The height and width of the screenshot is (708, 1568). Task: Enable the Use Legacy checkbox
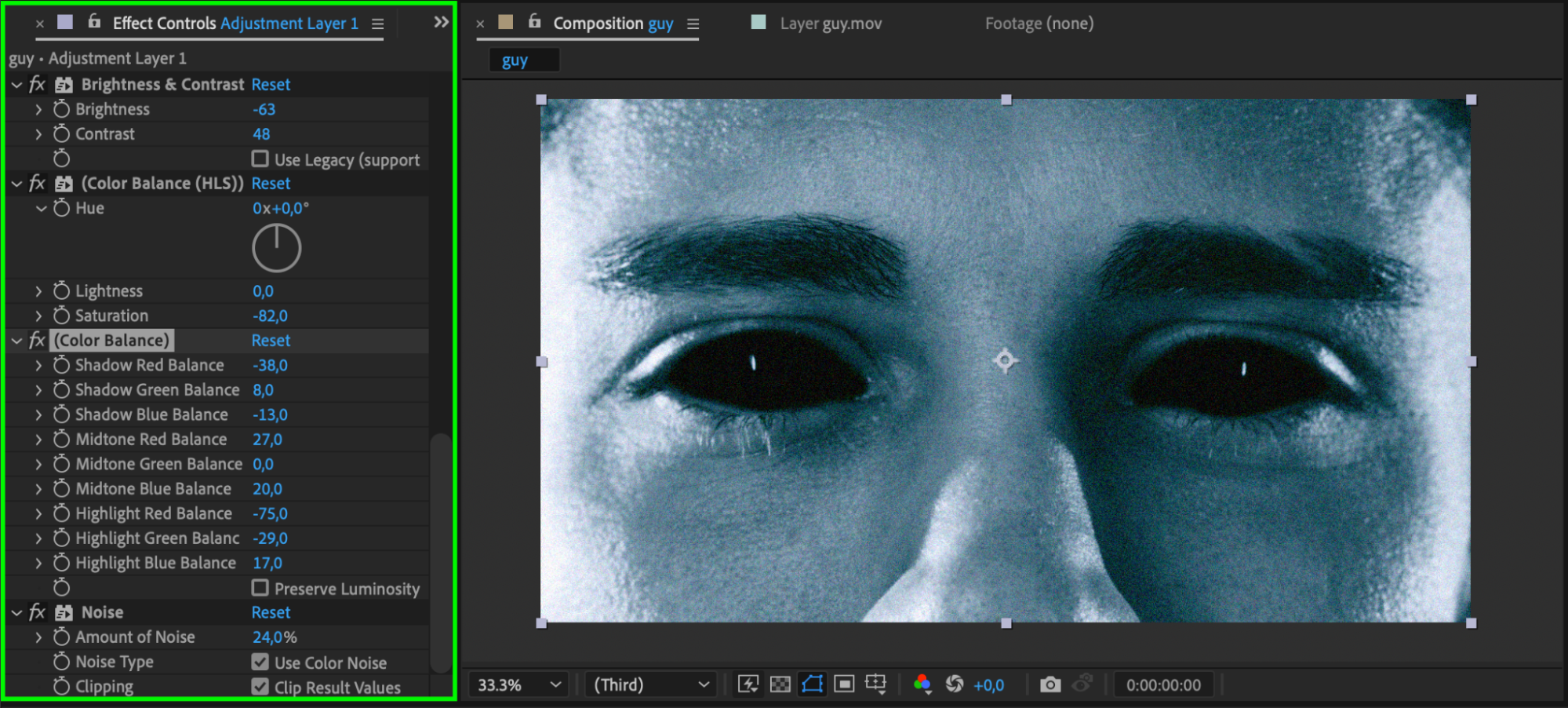coord(260,159)
